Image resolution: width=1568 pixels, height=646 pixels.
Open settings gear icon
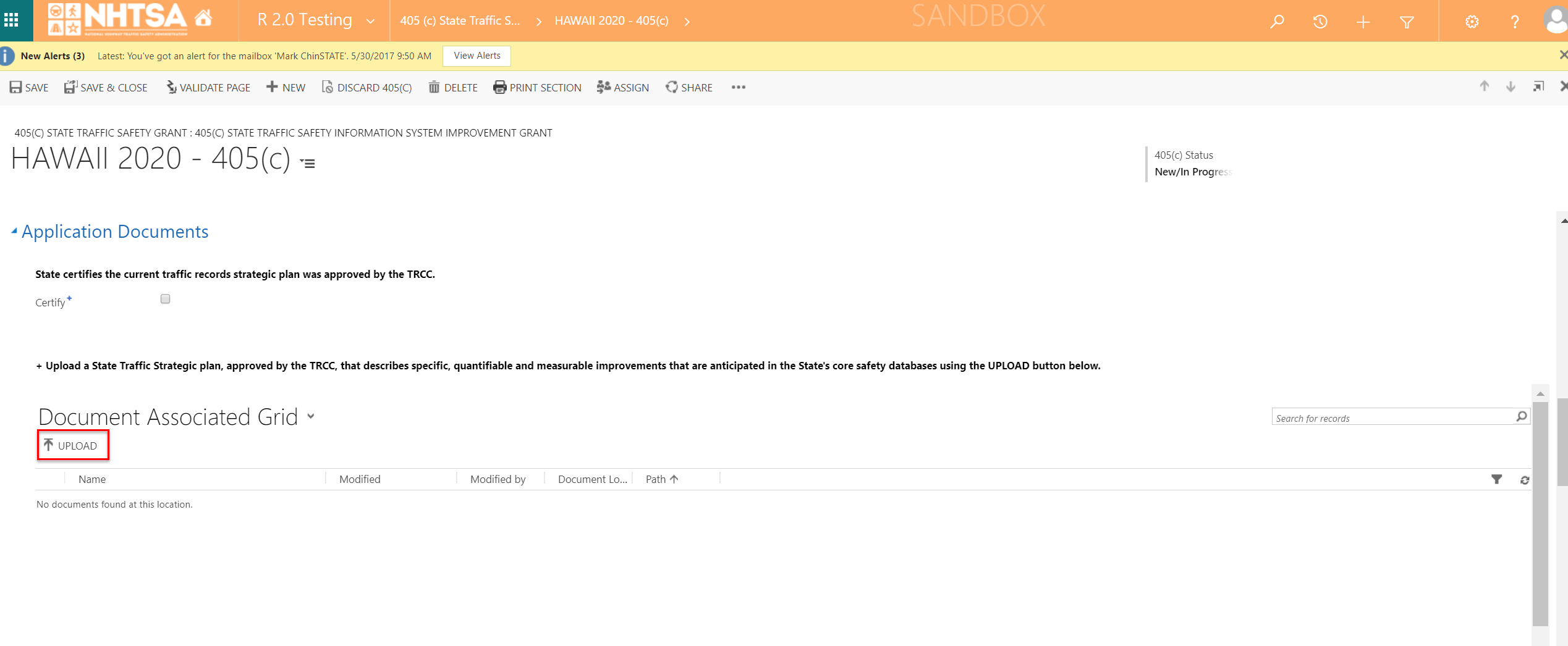click(1472, 22)
